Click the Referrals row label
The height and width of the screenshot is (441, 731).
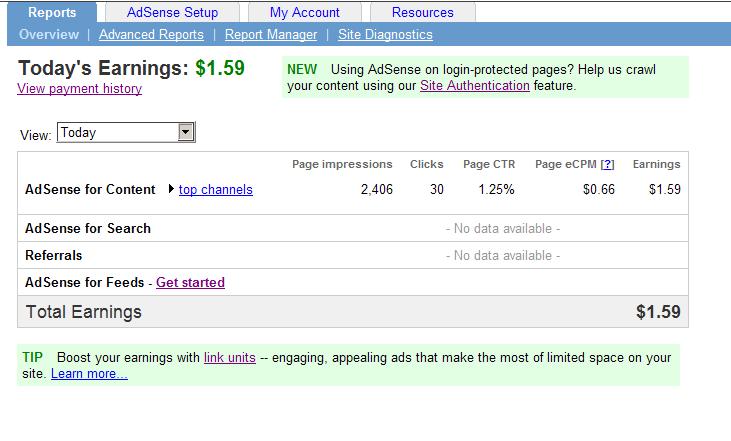(54, 255)
